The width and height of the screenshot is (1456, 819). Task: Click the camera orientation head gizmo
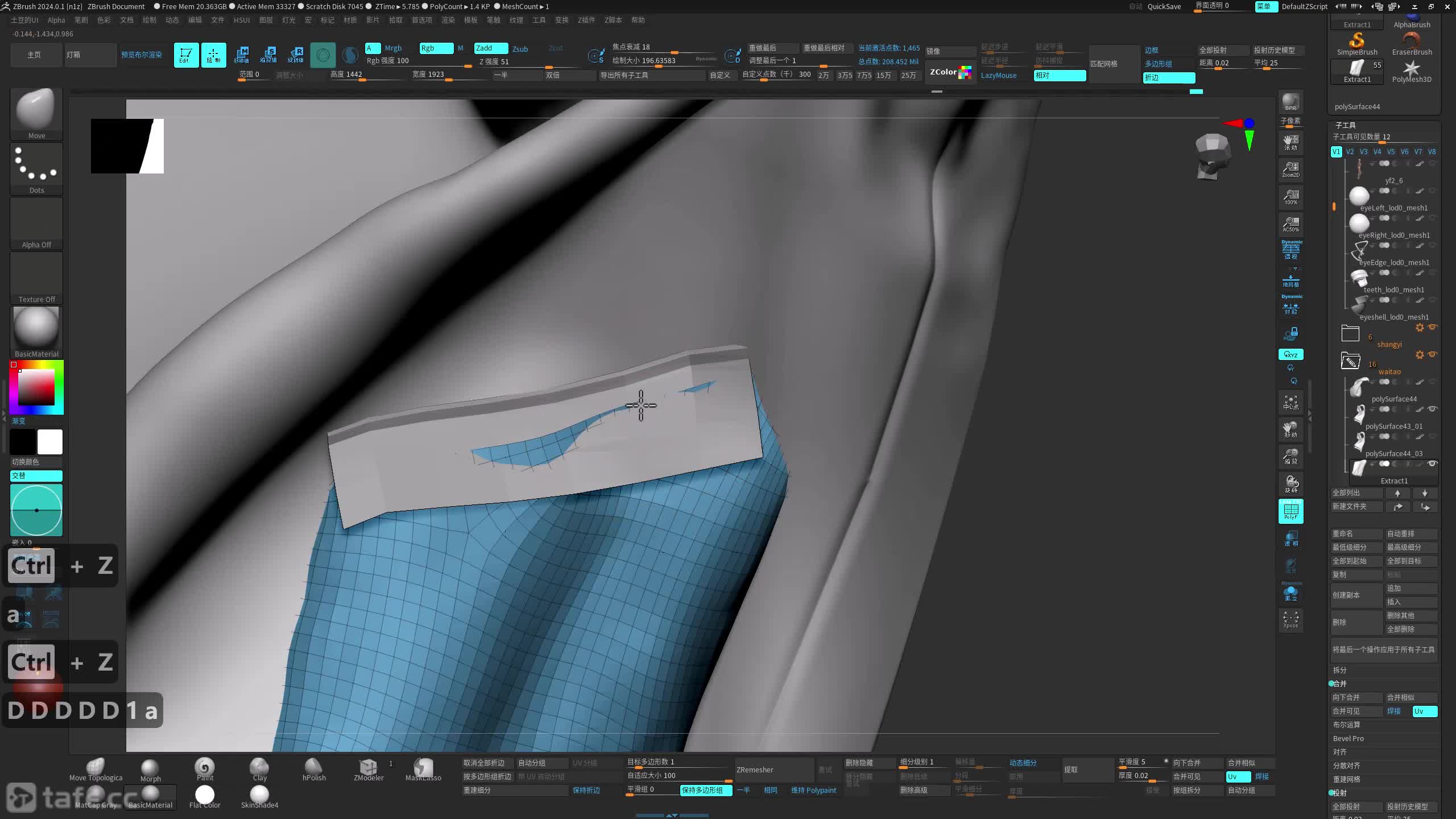click(x=1212, y=156)
